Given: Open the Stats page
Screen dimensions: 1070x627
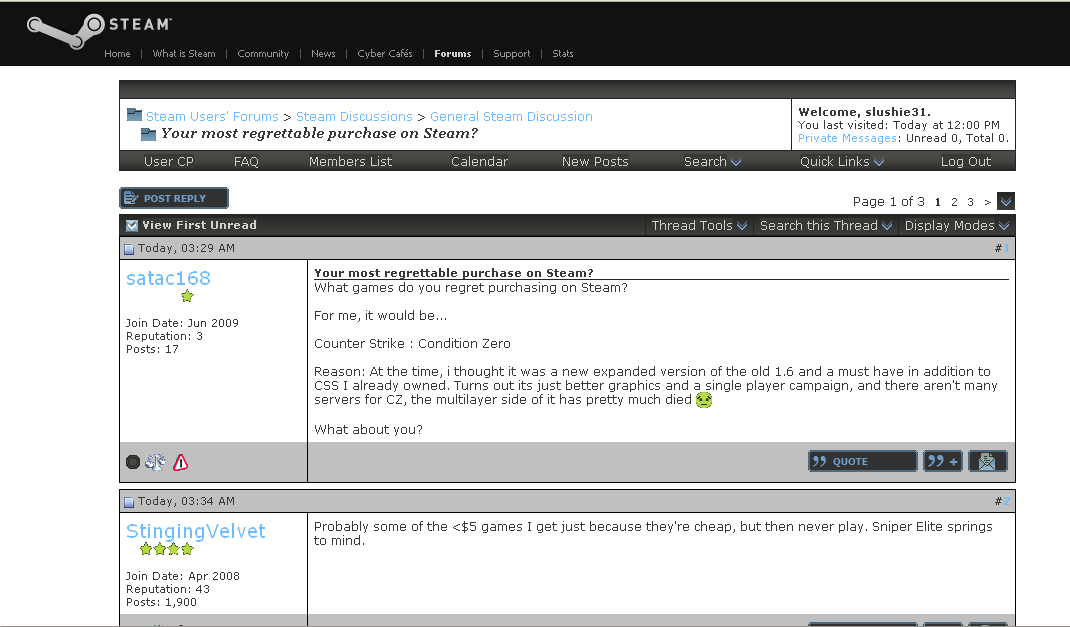Looking at the screenshot, I should pos(562,53).
